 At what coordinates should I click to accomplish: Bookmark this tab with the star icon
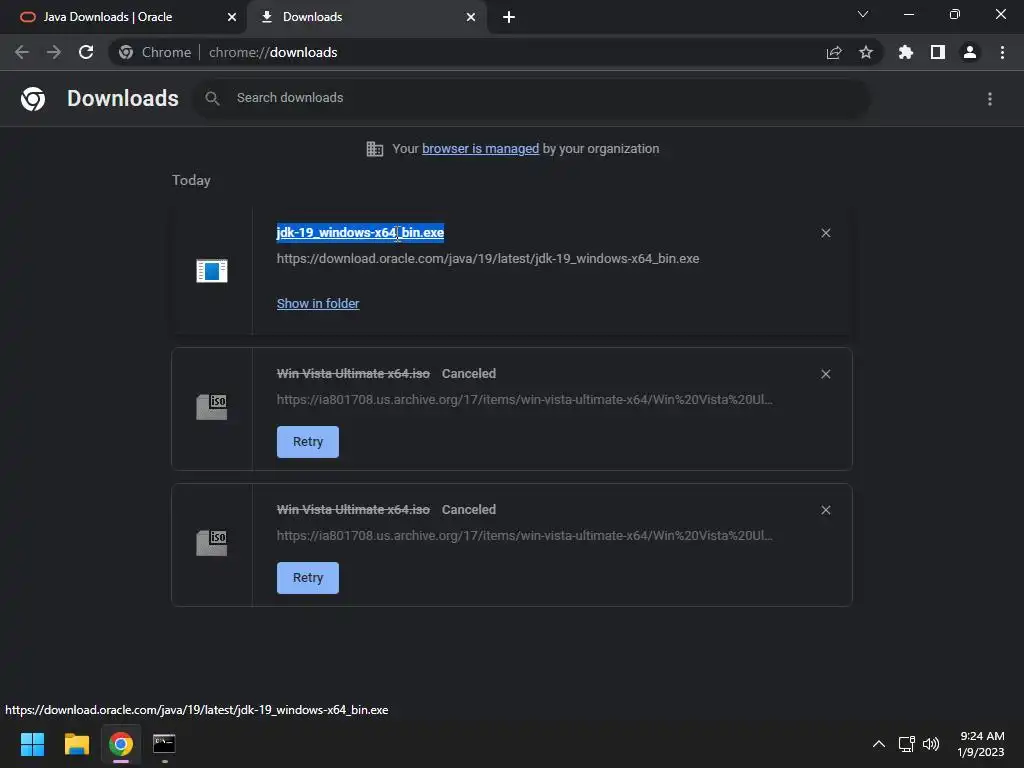click(866, 52)
